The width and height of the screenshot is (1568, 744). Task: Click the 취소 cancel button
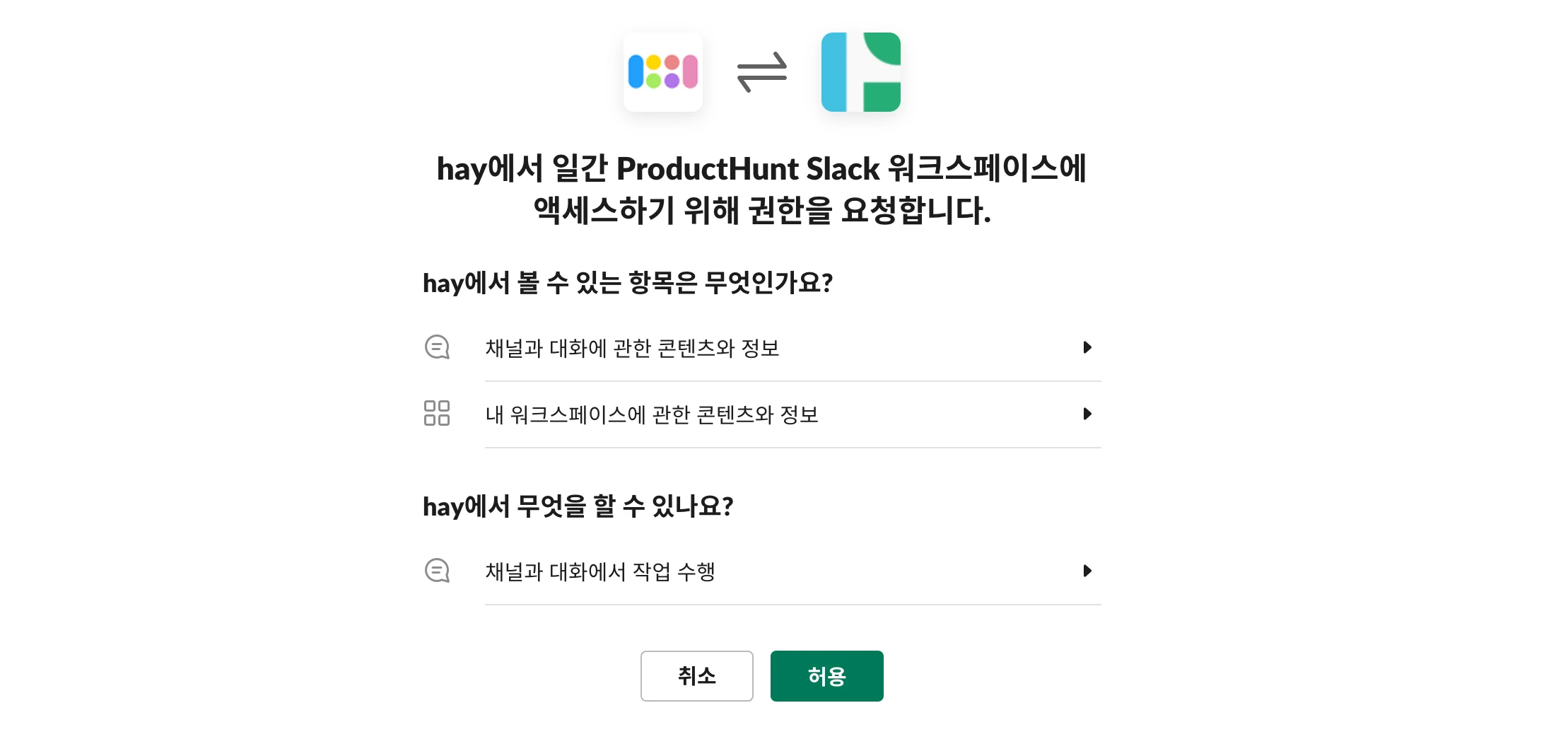pos(697,676)
